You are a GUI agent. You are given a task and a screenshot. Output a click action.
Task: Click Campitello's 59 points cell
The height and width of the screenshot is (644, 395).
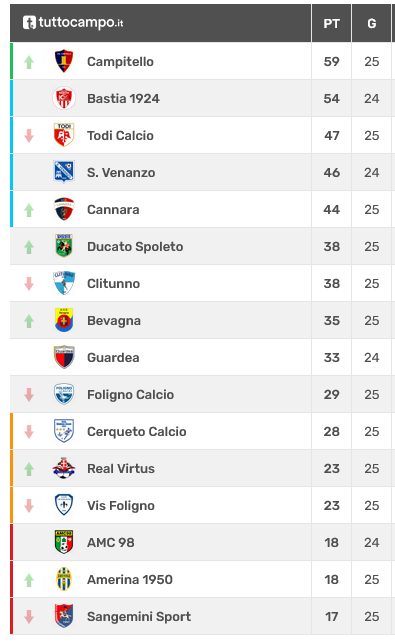(331, 61)
